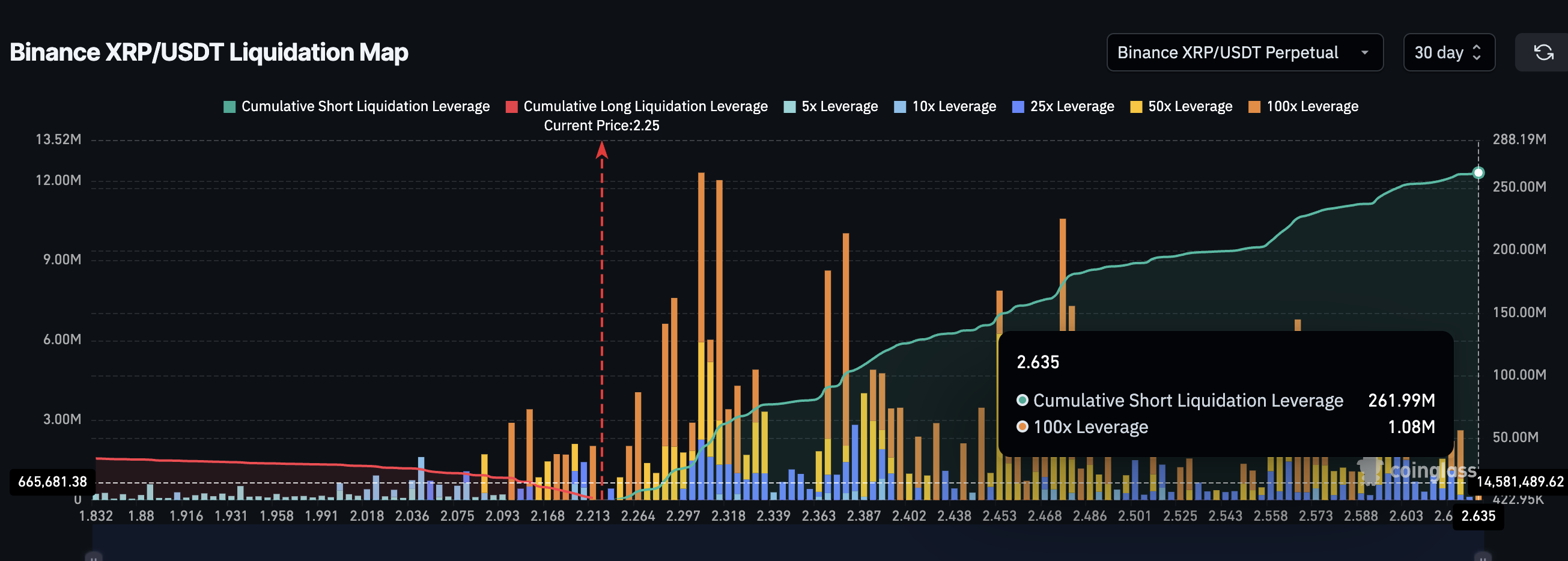
Task: Click the refresh icon to reload the chart
Action: [x=1544, y=52]
